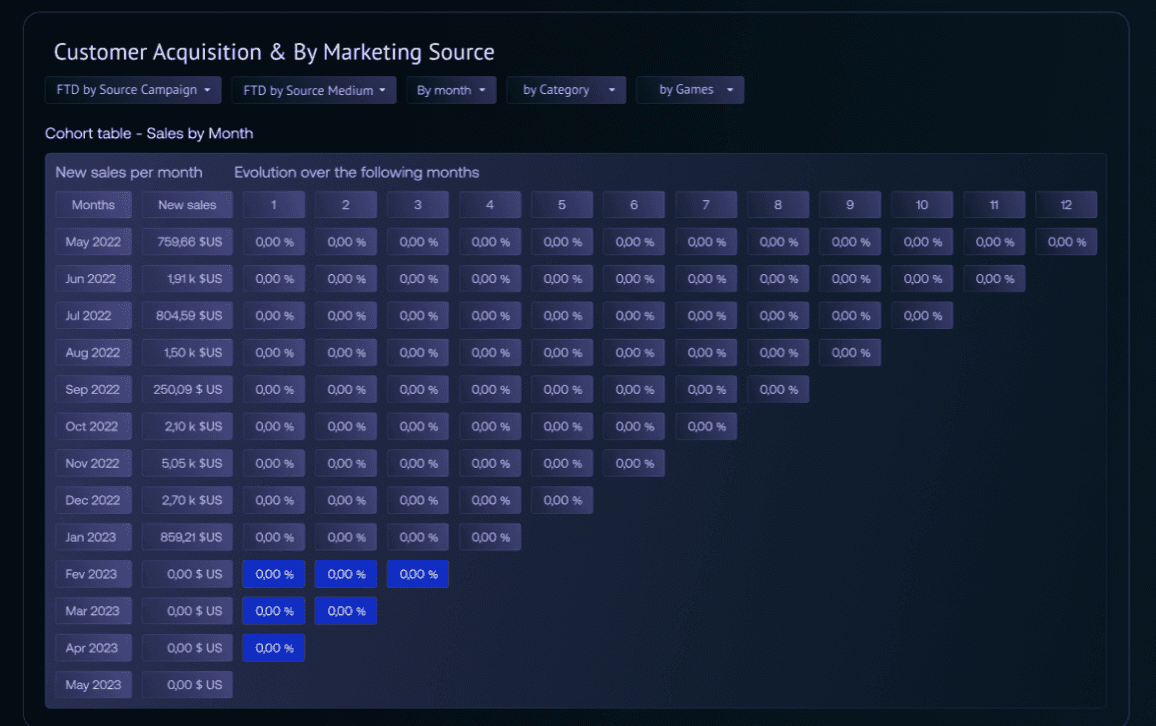Click column header 6
The width and height of the screenshot is (1156, 726).
(x=634, y=205)
